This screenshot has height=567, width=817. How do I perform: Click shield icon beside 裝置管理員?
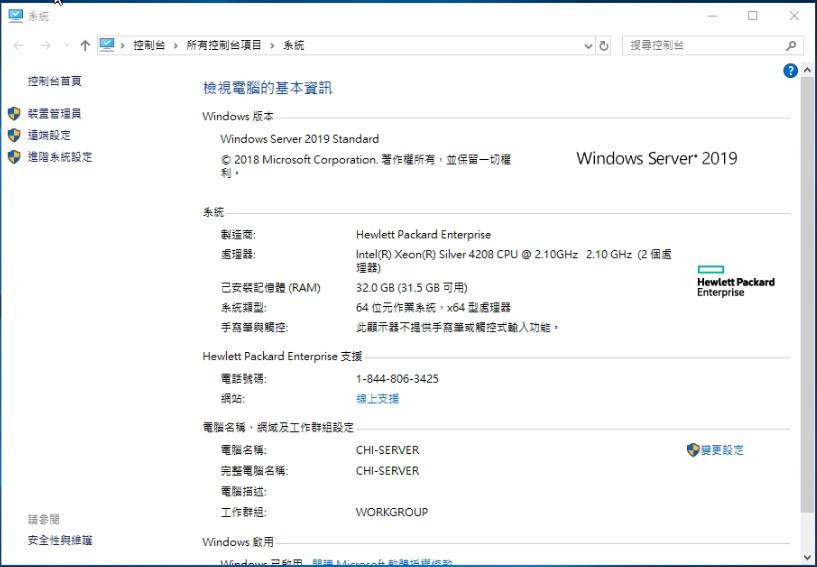(14, 114)
